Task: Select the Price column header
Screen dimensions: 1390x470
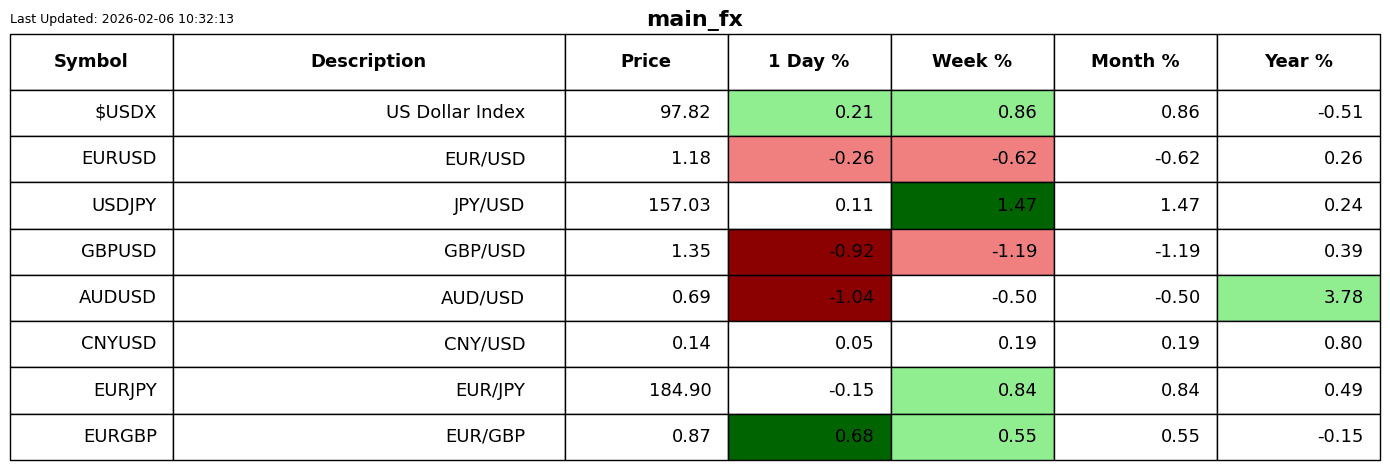Action: 646,62
